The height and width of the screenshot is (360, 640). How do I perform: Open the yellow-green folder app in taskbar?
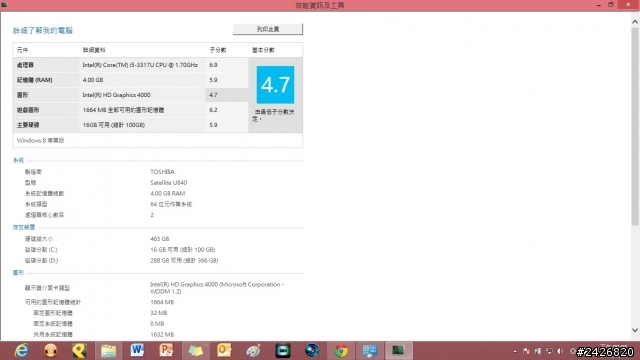click(x=195, y=351)
